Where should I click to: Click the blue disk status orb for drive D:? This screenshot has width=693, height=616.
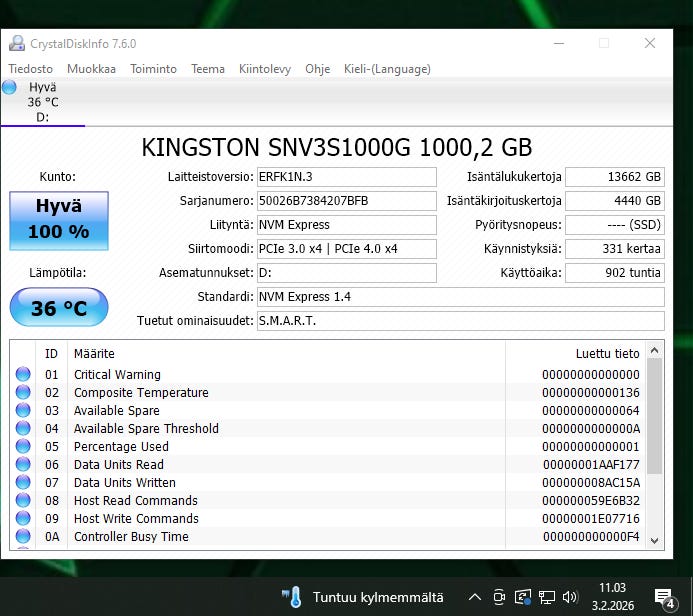[x=10, y=87]
